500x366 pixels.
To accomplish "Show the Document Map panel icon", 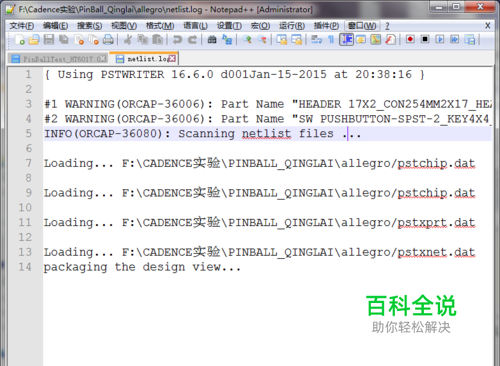I will 375,40.
